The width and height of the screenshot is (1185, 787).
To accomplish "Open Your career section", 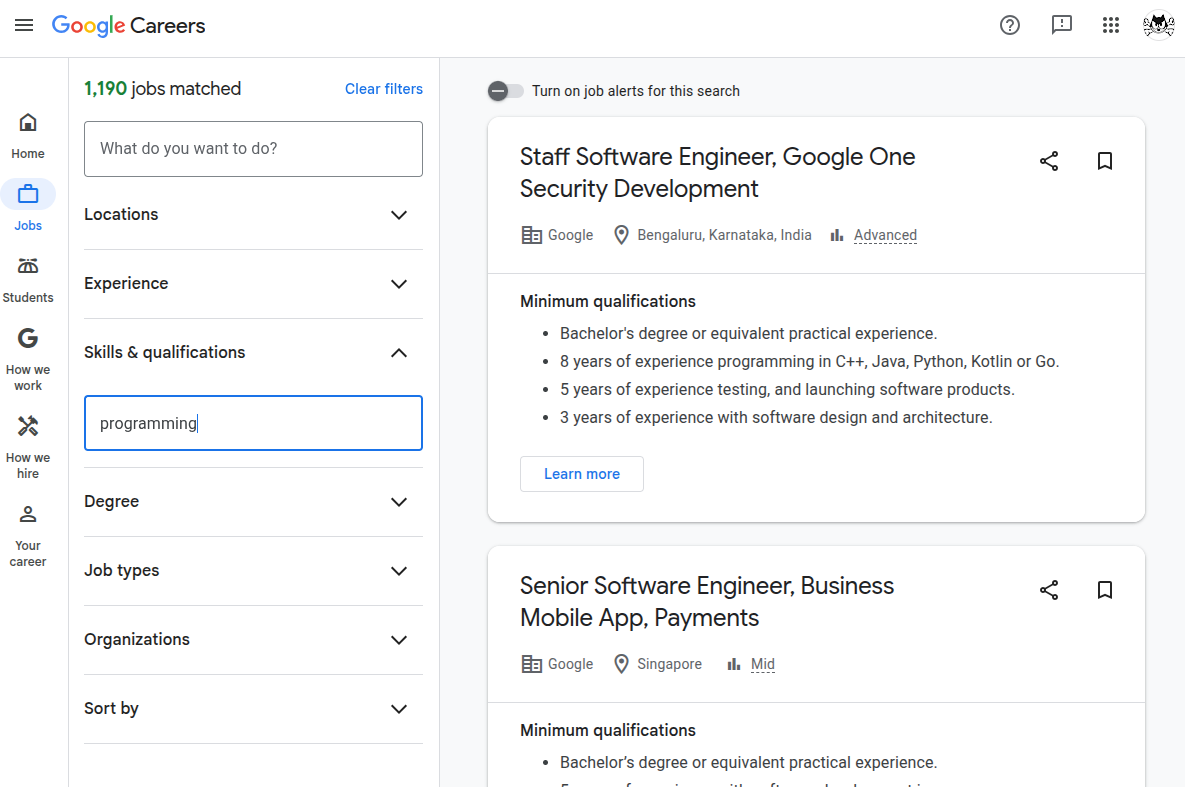I will point(28,536).
